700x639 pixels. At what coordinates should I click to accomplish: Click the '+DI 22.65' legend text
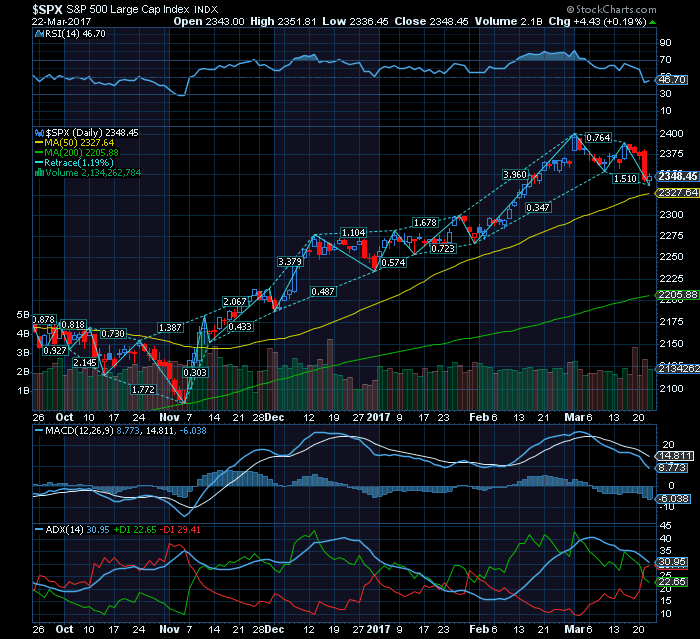pos(135,530)
